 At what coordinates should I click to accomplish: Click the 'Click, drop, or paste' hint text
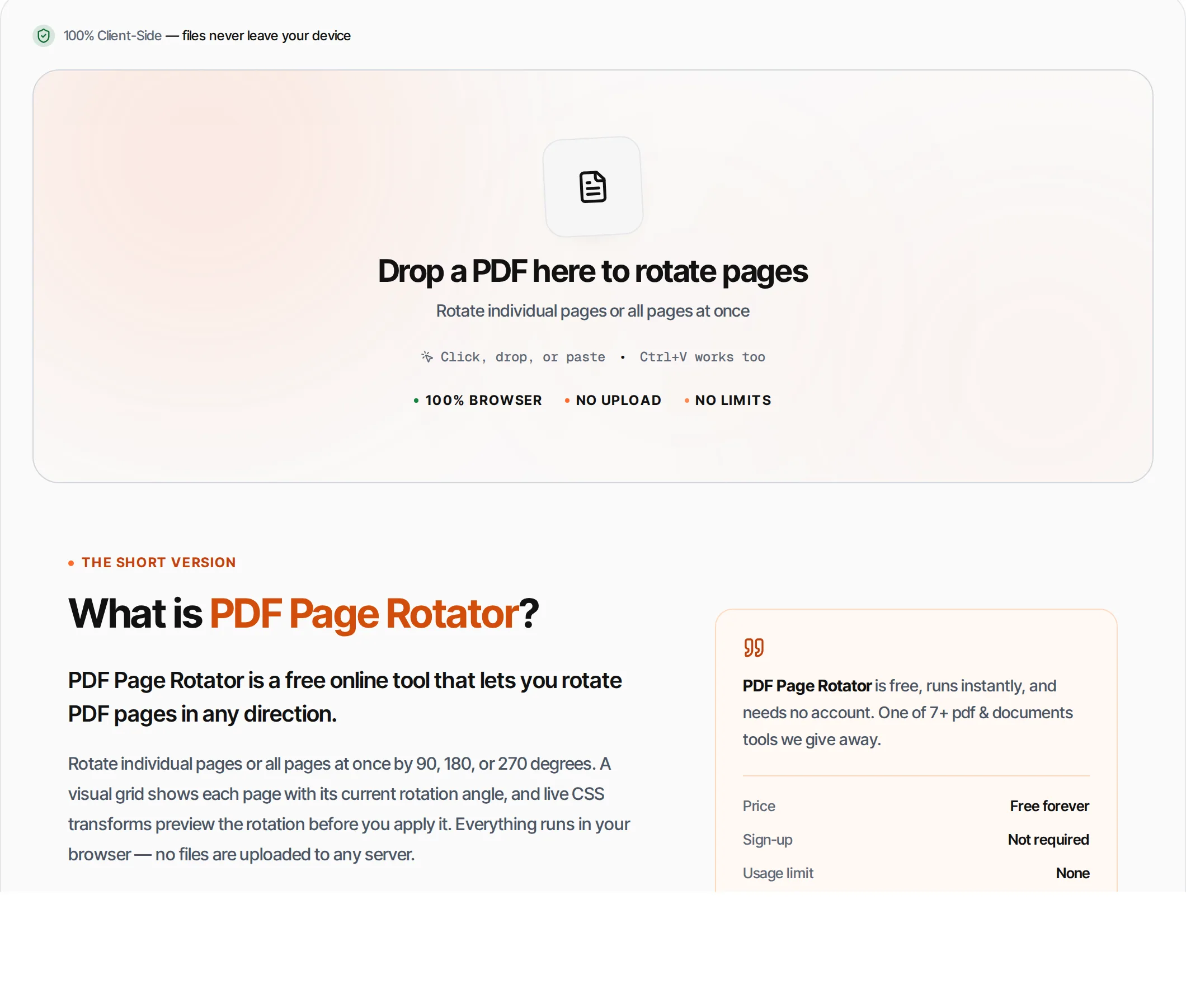click(x=523, y=357)
